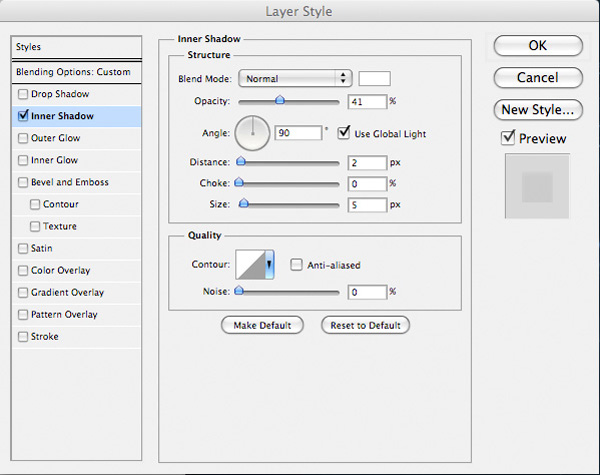Open the shadow color swatch

pyautogui.click(x=374, y=78)
